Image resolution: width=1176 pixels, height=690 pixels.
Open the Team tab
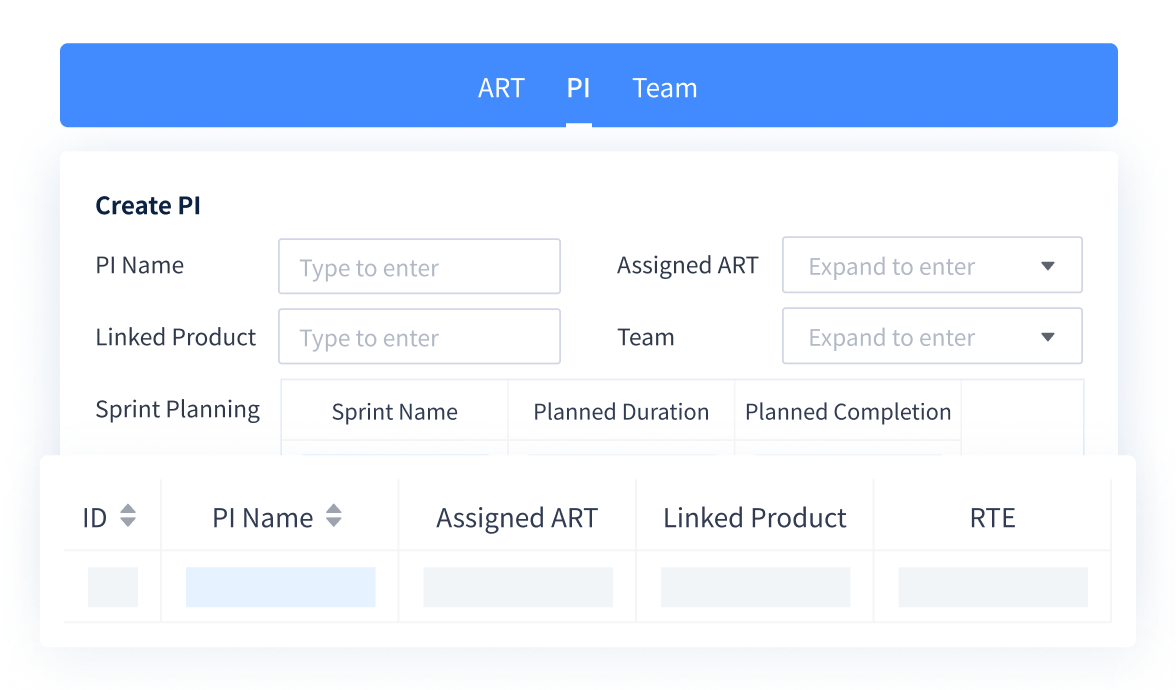tap(665, 88)
